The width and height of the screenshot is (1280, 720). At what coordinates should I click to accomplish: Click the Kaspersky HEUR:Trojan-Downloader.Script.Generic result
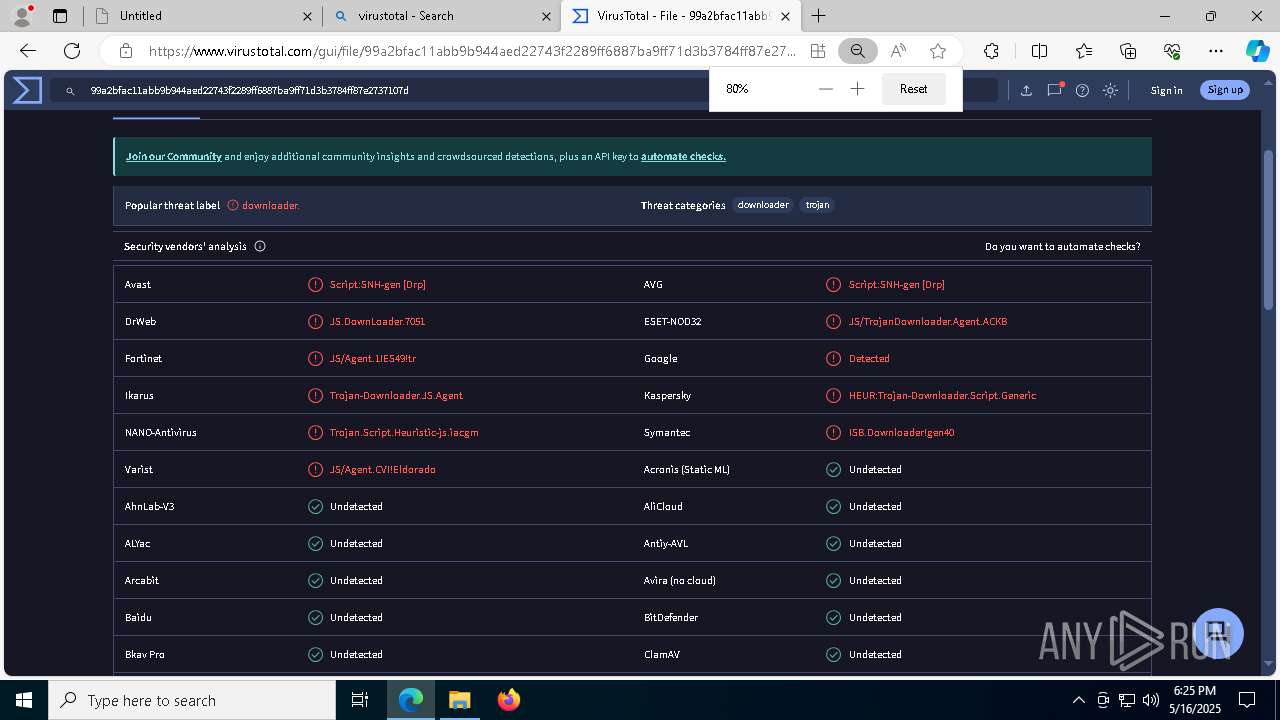click(x=942, y=395)
